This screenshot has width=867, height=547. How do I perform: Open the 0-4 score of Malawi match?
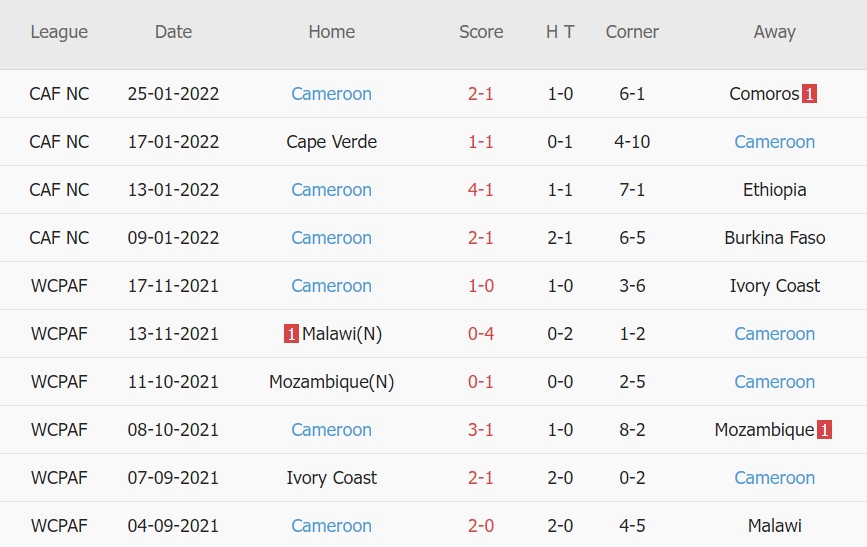pos(481,334)
